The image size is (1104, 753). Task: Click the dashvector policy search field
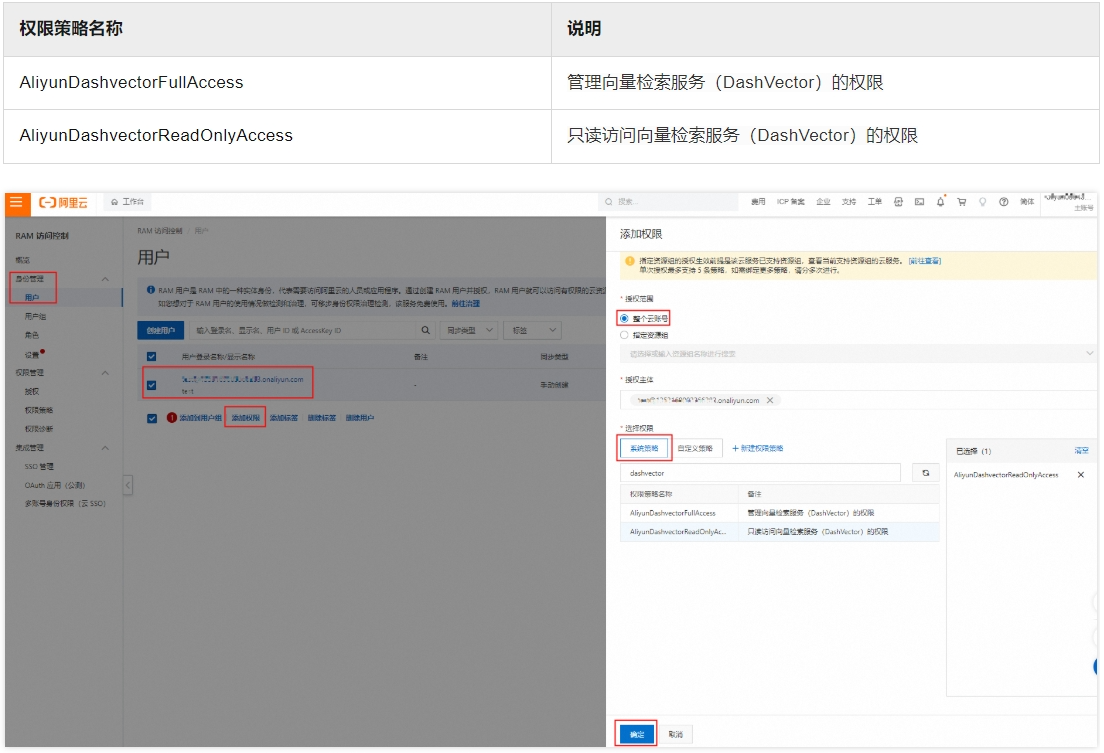[760, 473]
